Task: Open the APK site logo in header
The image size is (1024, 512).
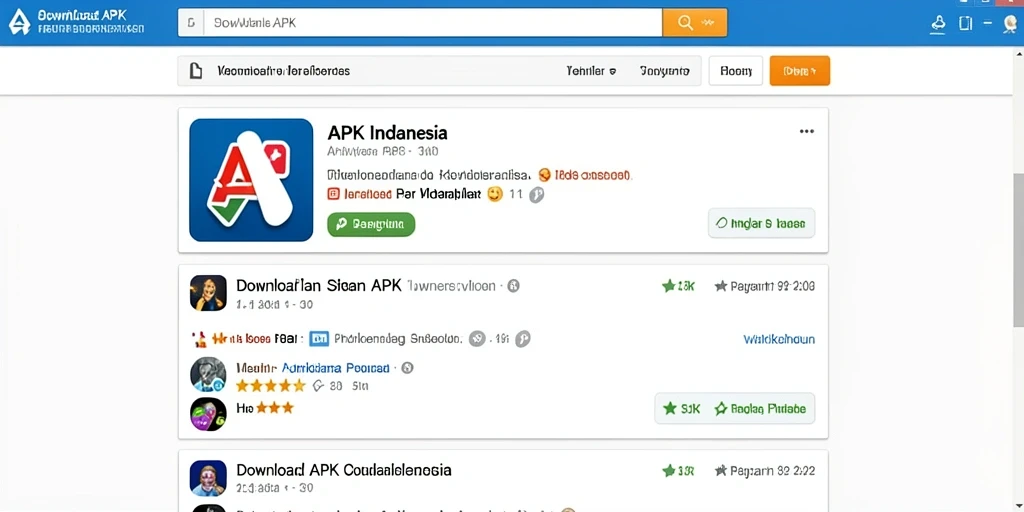Action: point(19,22)
